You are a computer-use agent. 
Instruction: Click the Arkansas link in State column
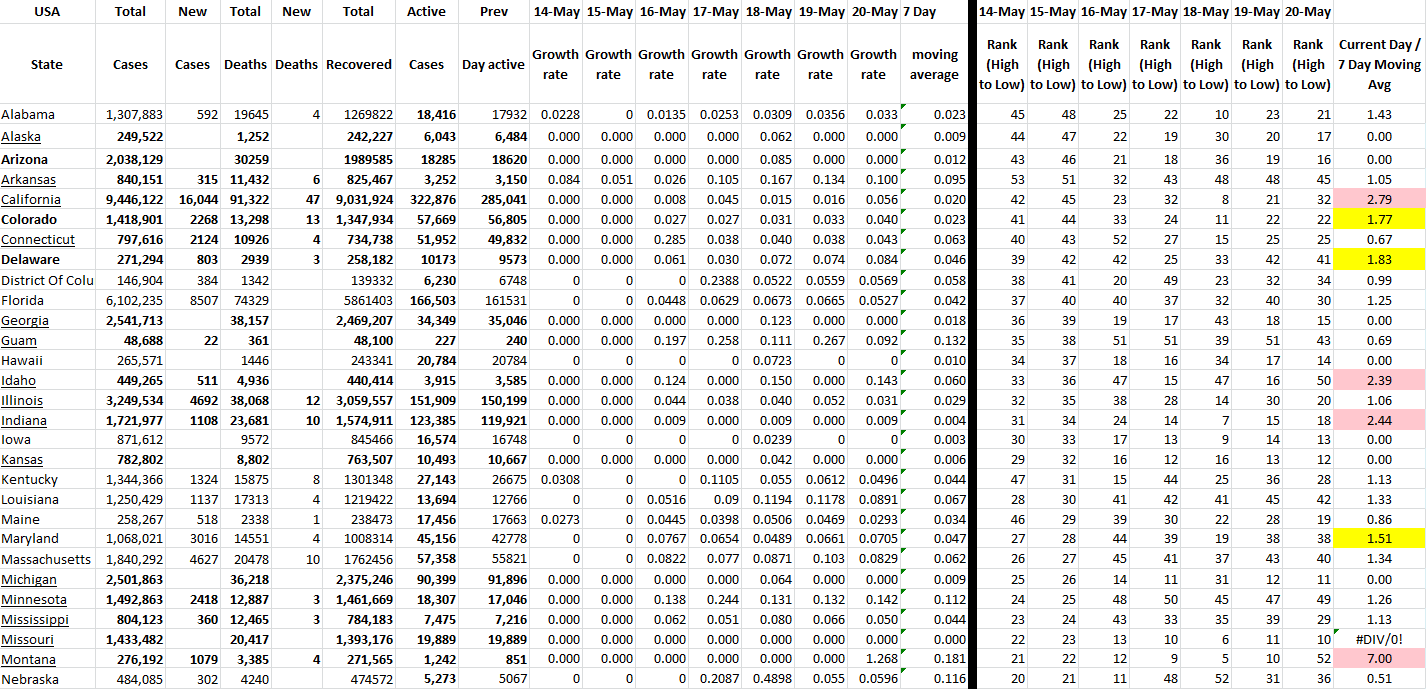tap(28, 179)
